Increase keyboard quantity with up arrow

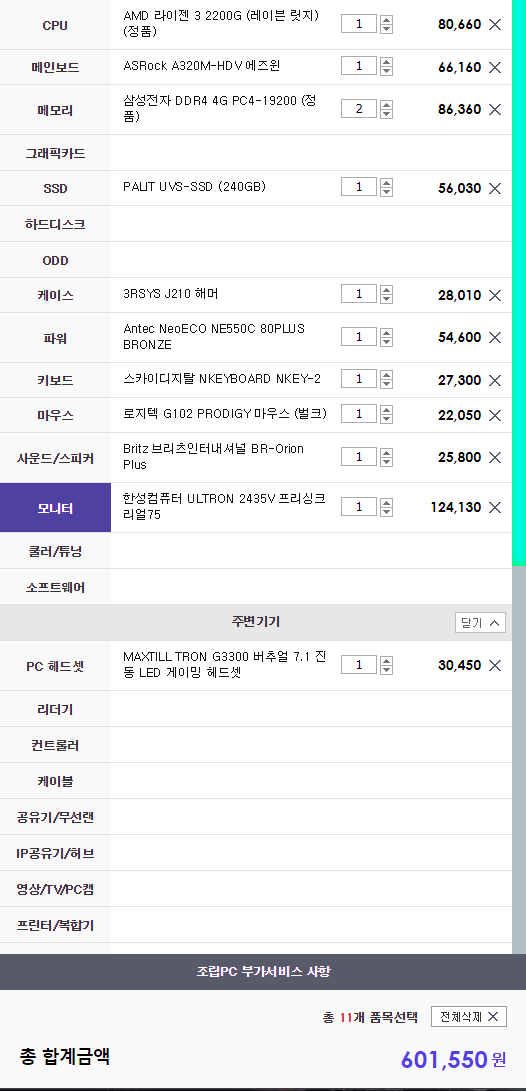[386, 374]
